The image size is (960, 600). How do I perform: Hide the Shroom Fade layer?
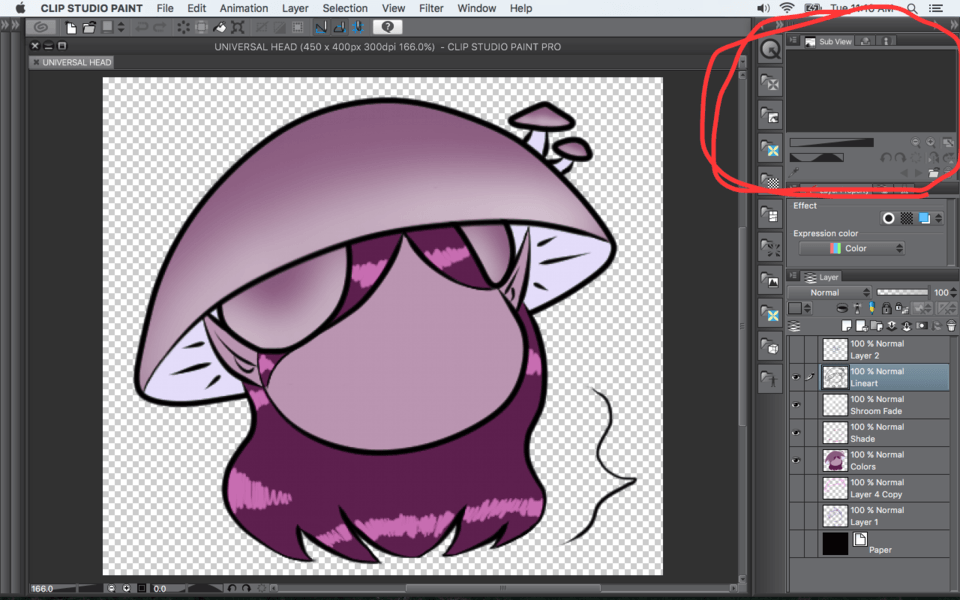coord(796,405)
